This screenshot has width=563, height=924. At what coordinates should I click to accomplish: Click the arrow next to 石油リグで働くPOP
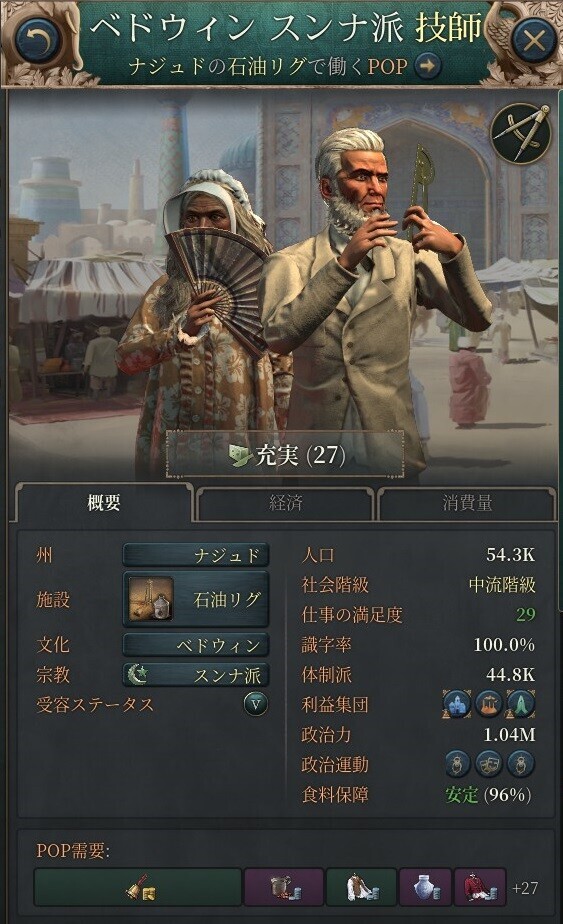[x=427, y=65]
